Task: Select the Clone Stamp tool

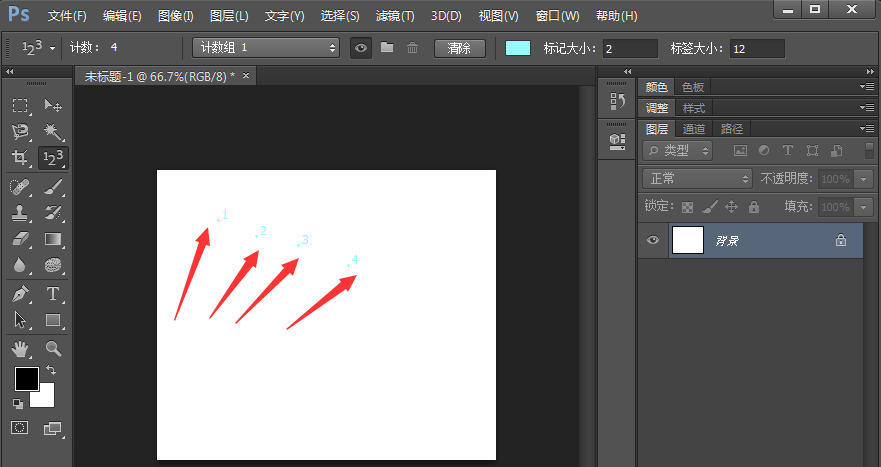Action: click(x=20, y=213)
